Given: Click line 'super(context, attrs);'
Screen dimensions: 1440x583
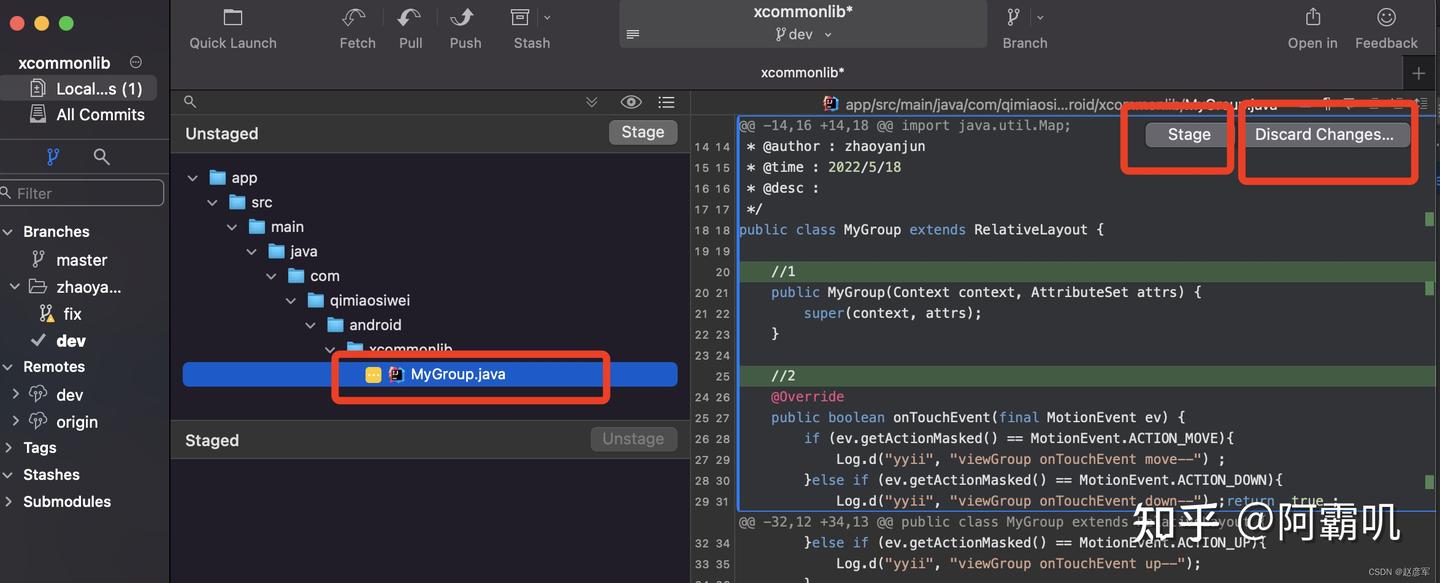Looking at the screenshot, I should pos(892,313).
